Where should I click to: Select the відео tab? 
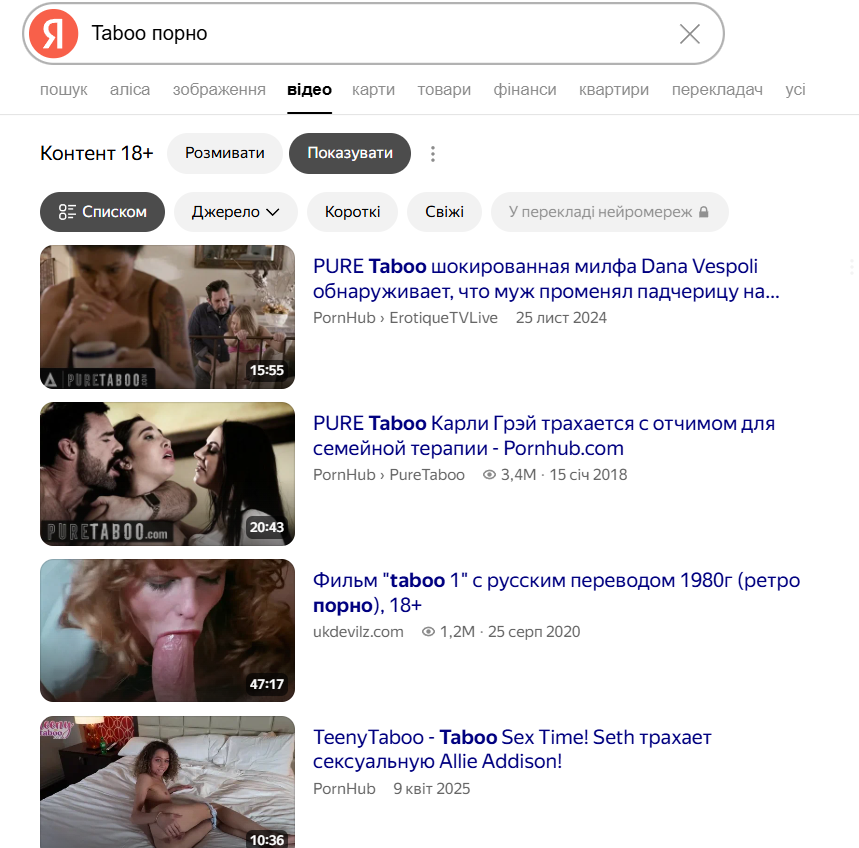coord(310,89)
